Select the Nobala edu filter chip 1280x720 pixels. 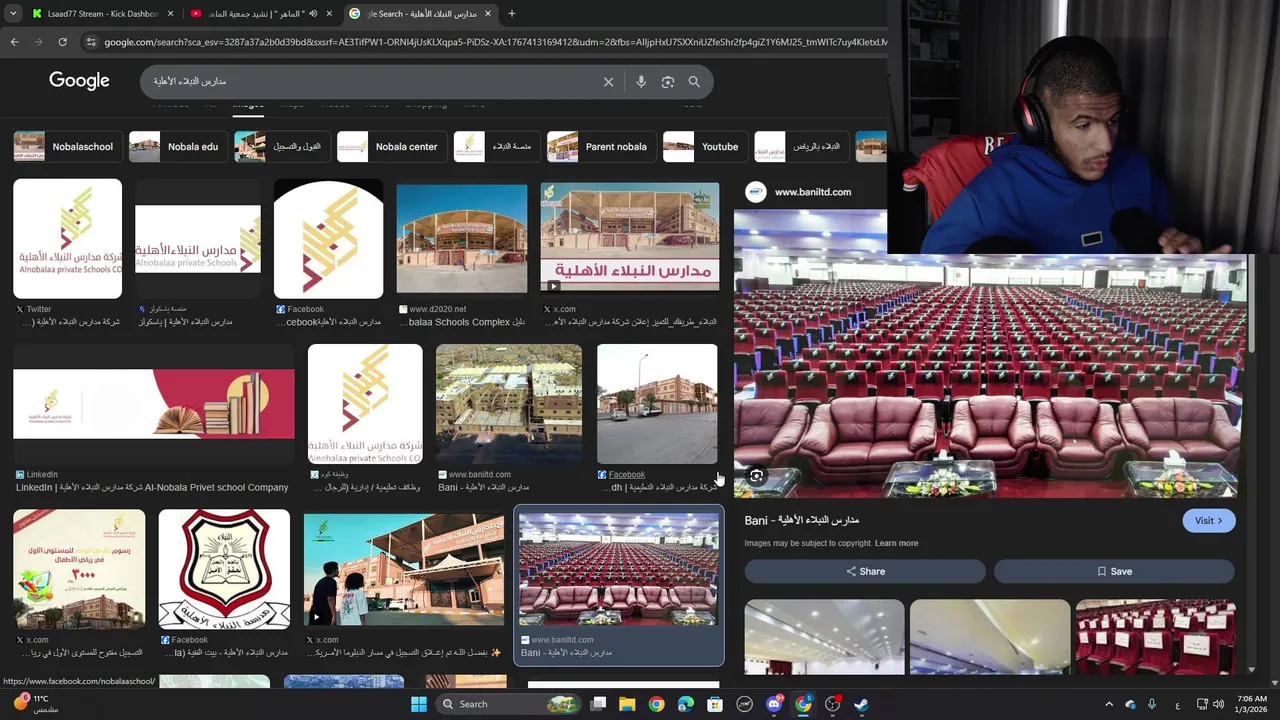(177, 146)
